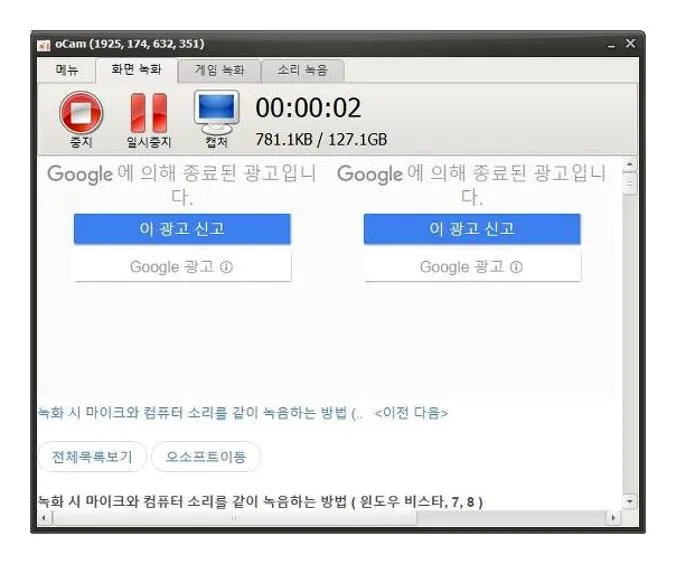Switch to the 화면 녹화 tab
The height and width of the screenshot is (564, 676).
click(x=136, y=70)
